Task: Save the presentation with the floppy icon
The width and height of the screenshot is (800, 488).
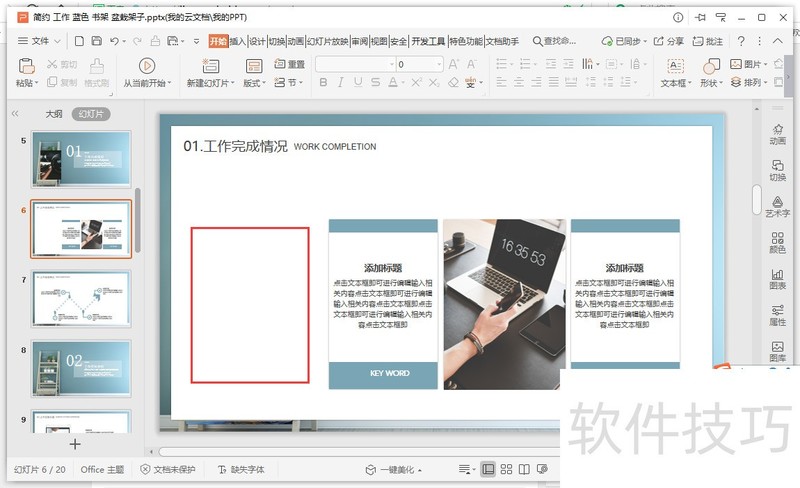Action: [x=96, y=41]
